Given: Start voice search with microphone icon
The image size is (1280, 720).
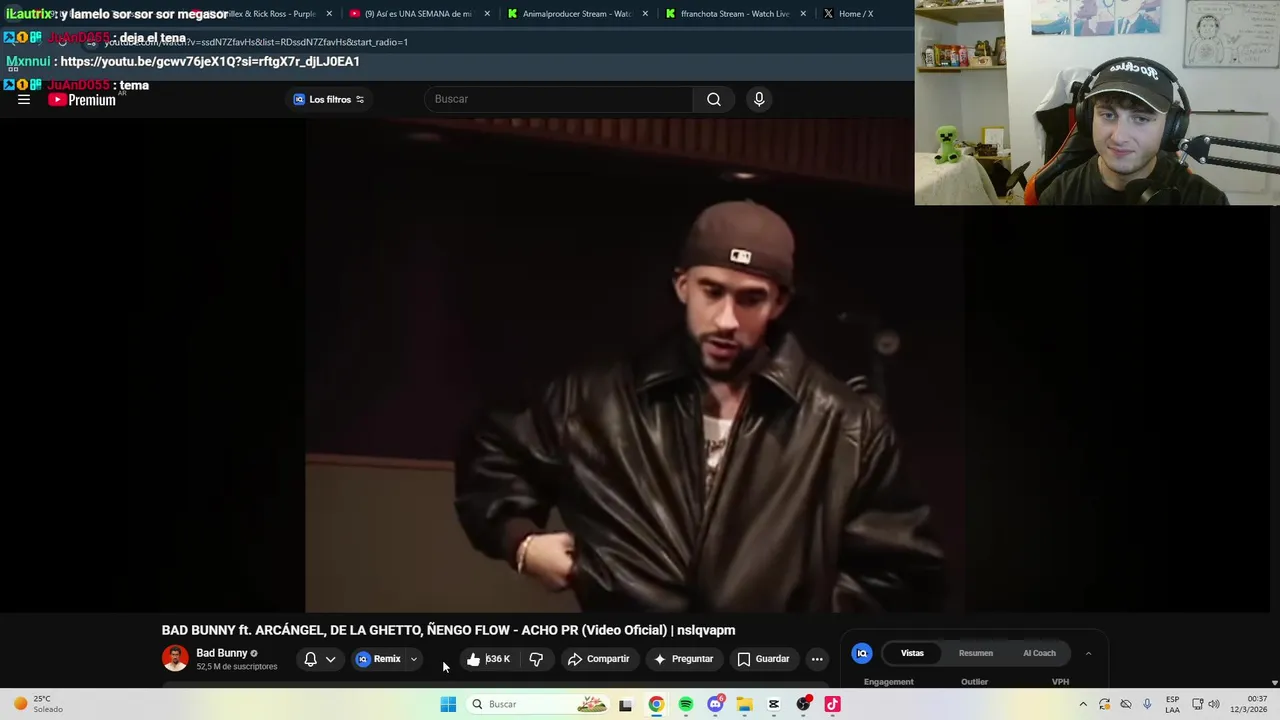Looking at the screenshot, I should coord(759,99).
